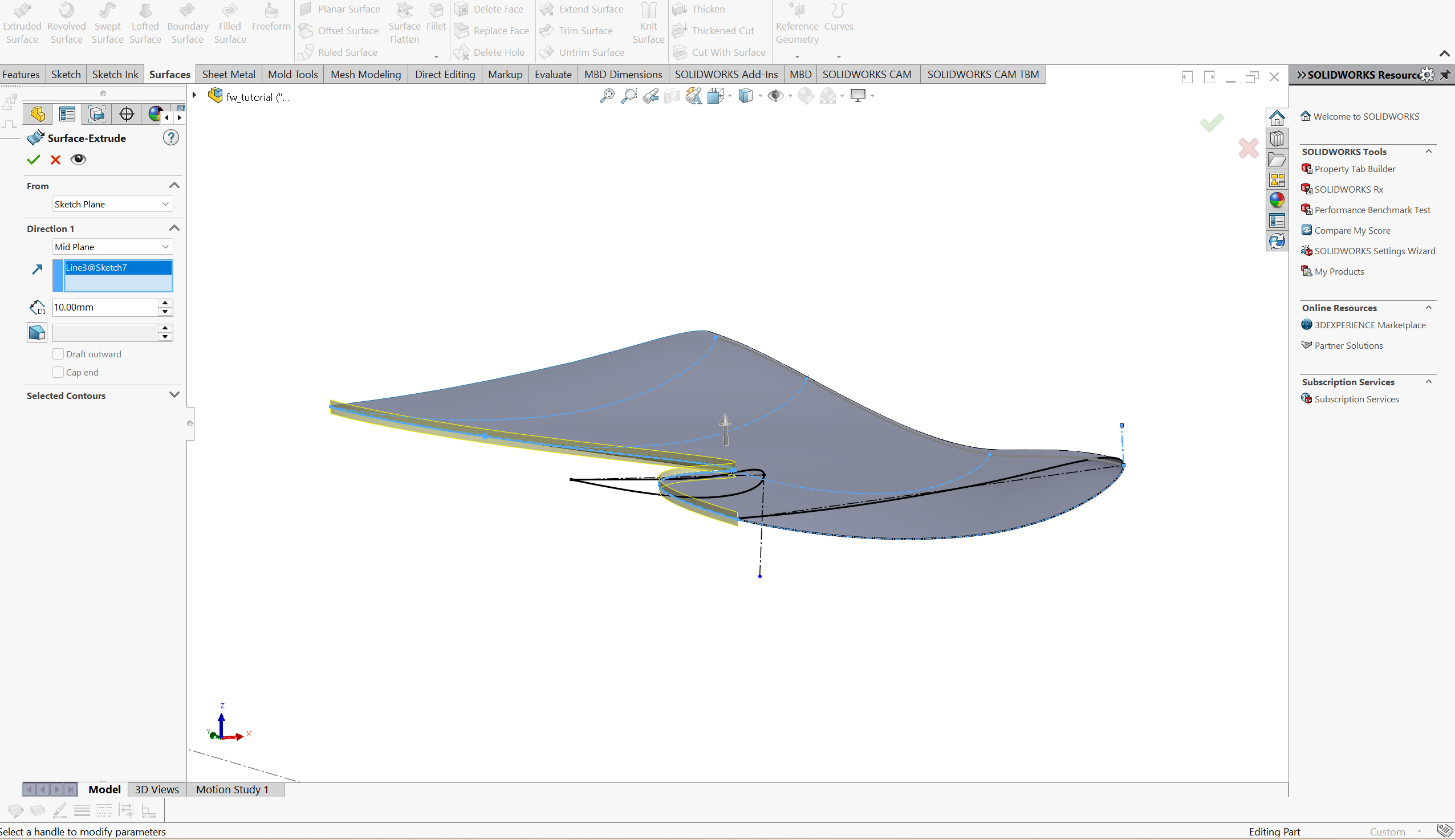Toggle detailed preview eye icon
The width and height of the screenshot is (1455, 840).
click(x=78, y=160)
